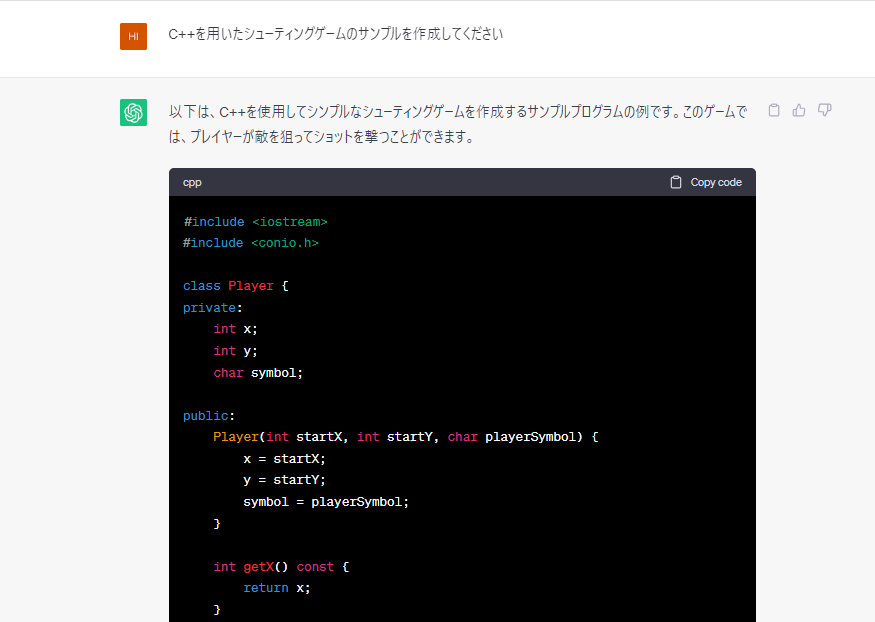Click the int getX() const line

[280, 566]
